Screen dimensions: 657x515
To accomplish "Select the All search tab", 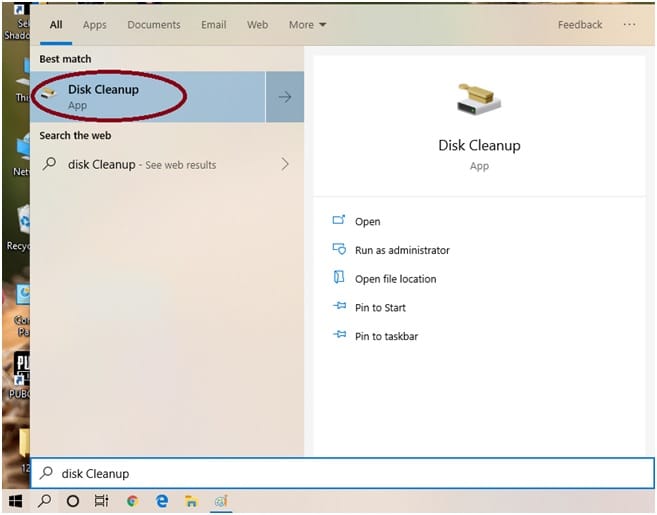I will tap(56, 25).
